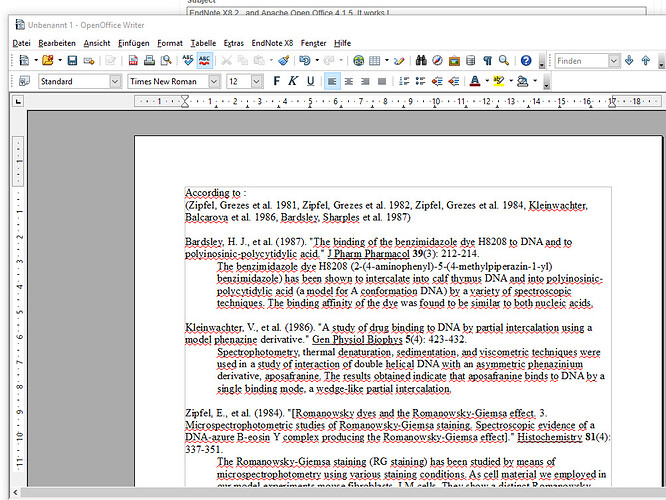Decrease paragraph indent

coord(437,81)
